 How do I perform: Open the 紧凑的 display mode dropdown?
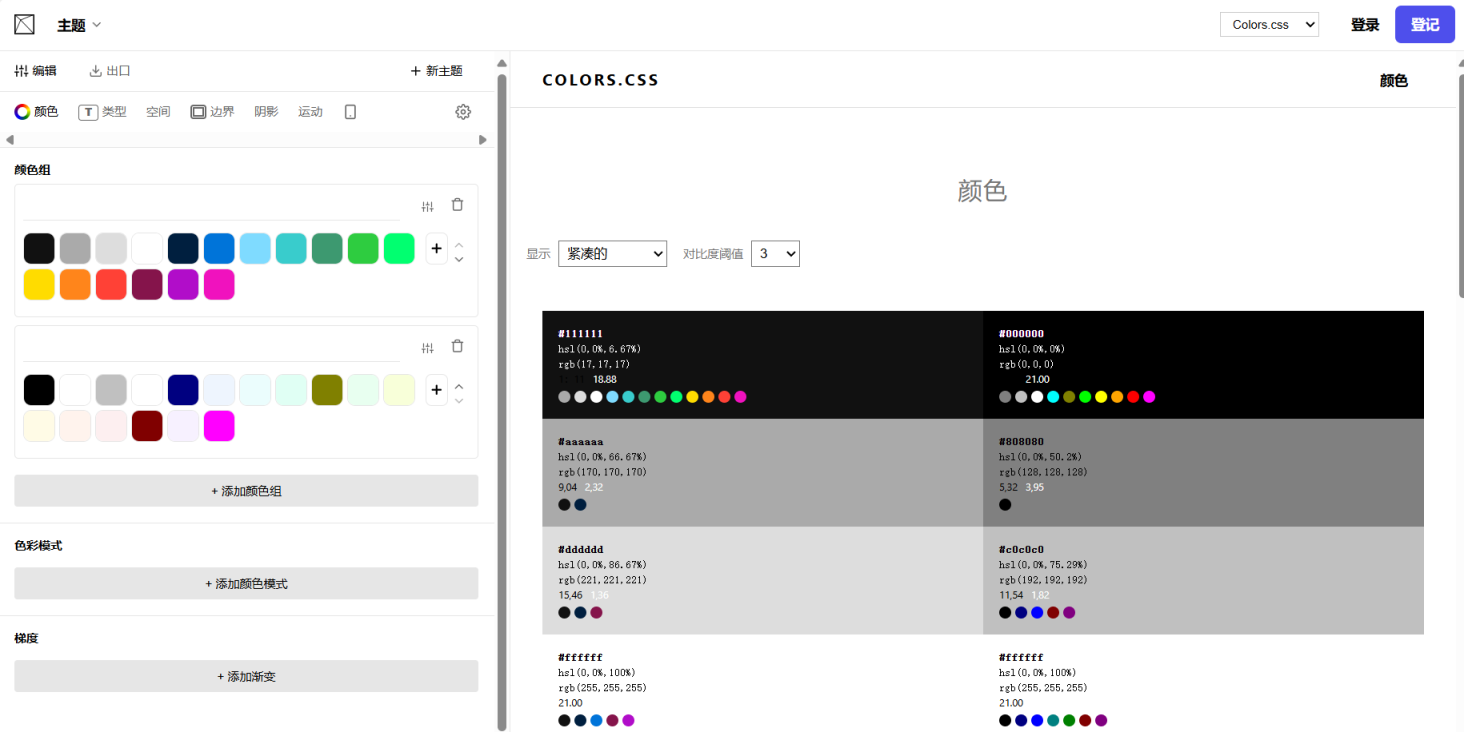(x=612, y=253)
